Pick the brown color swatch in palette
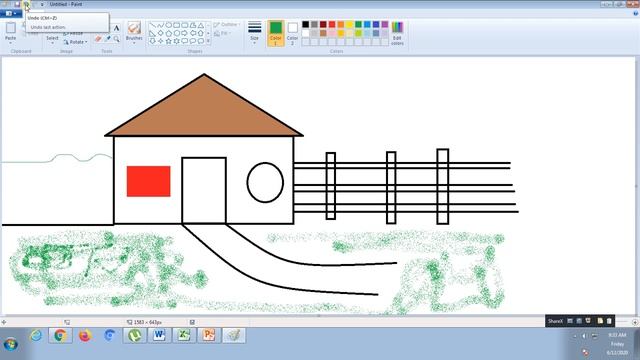Image resolution: width=640 pixels, height=360 pixels. click(323, 33)
